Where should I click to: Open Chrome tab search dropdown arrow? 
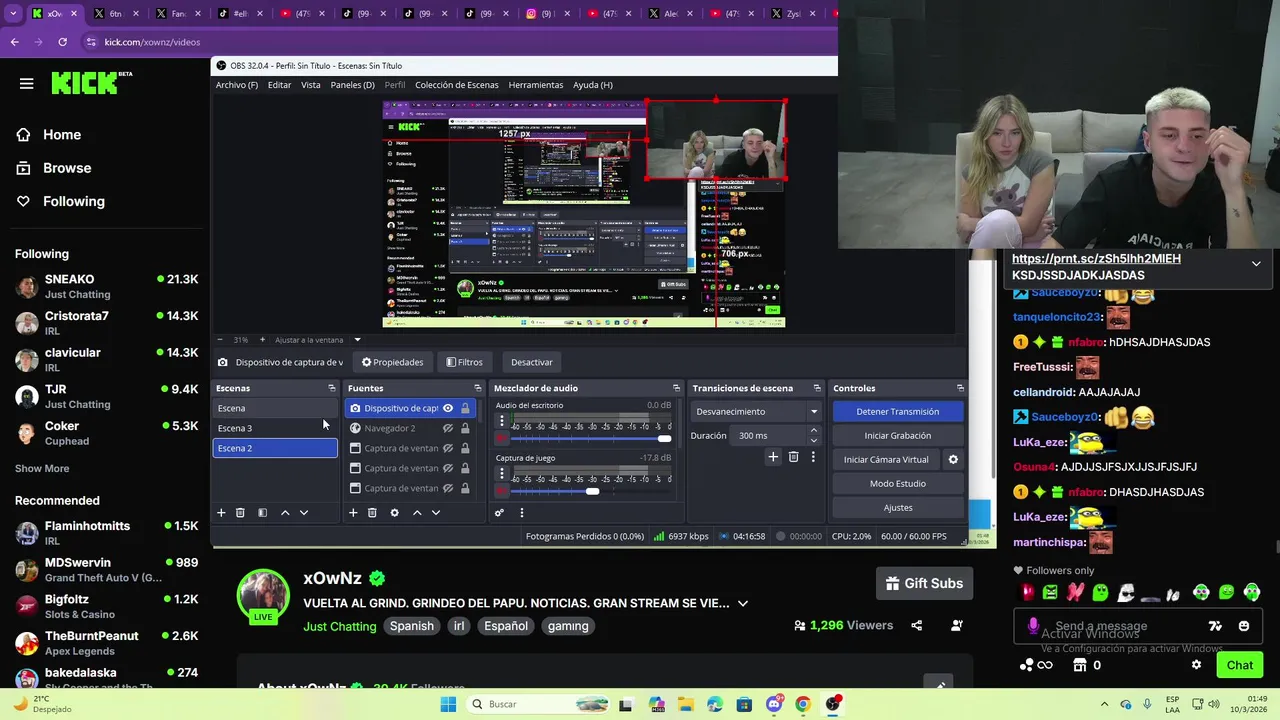click(15, 14)
